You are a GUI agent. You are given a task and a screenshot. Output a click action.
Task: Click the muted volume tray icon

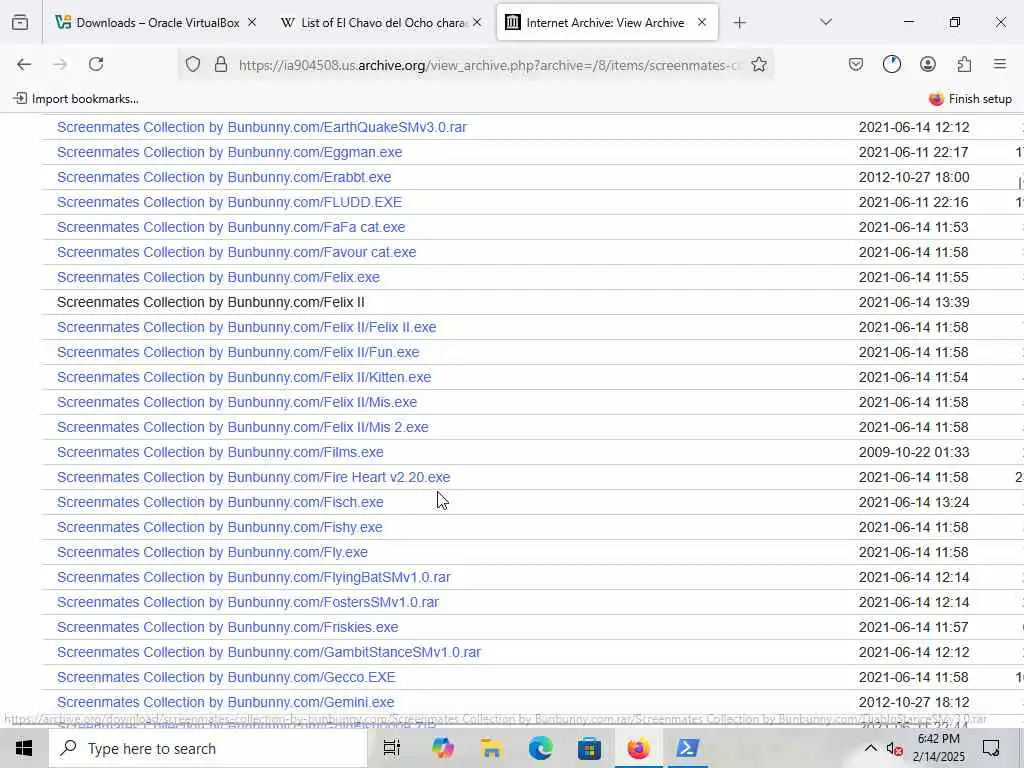tap(895, 749)
